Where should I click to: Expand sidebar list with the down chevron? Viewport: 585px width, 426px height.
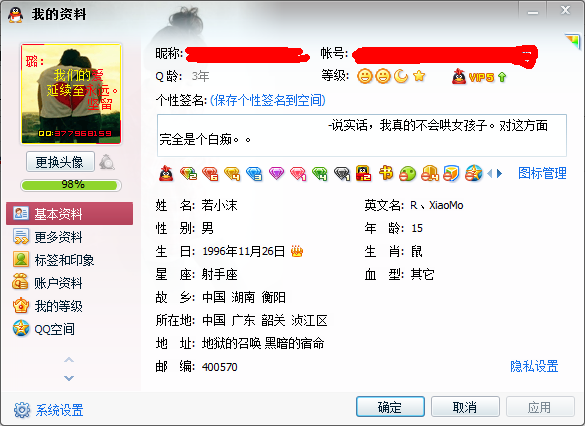(x=69, y=378)
